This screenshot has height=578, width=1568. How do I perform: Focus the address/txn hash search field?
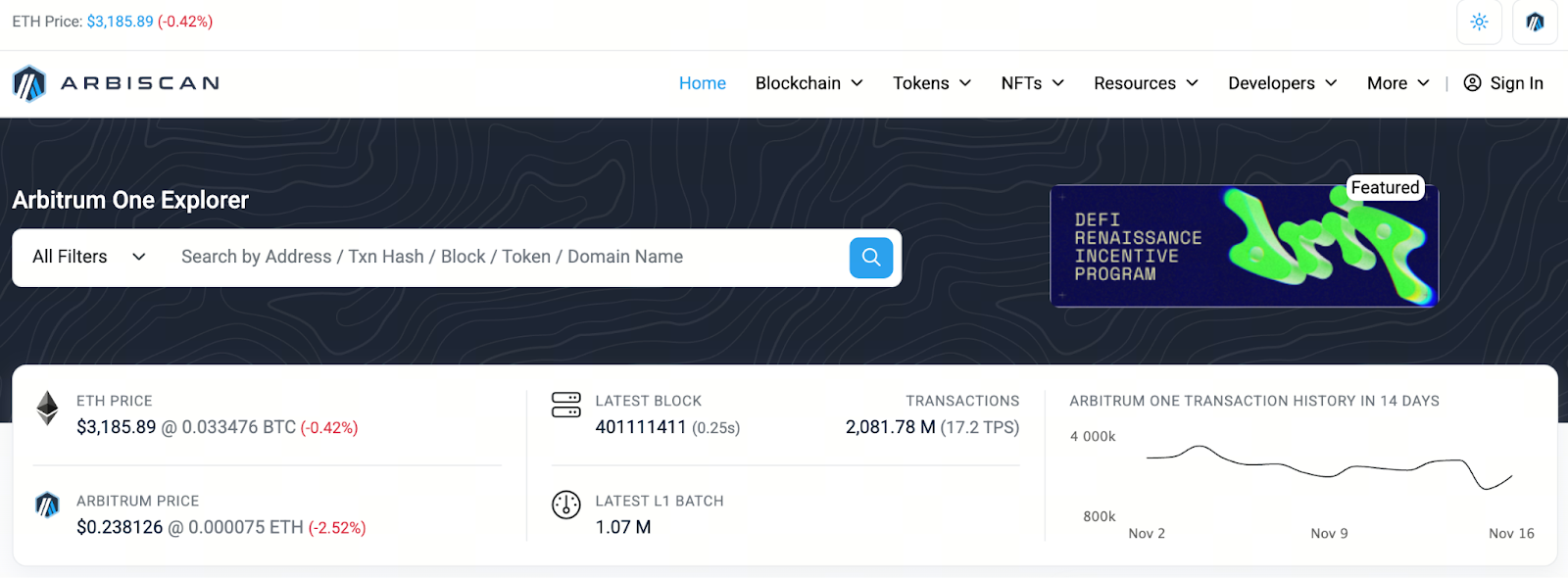point(507,257)
